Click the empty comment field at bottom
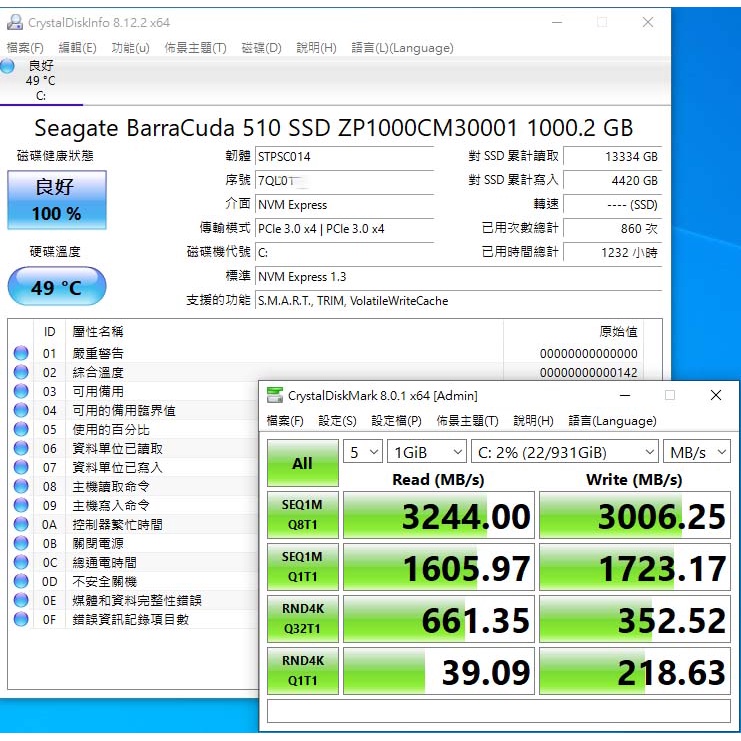The height and width of the screenshot is (741, 741). [499, 711]
